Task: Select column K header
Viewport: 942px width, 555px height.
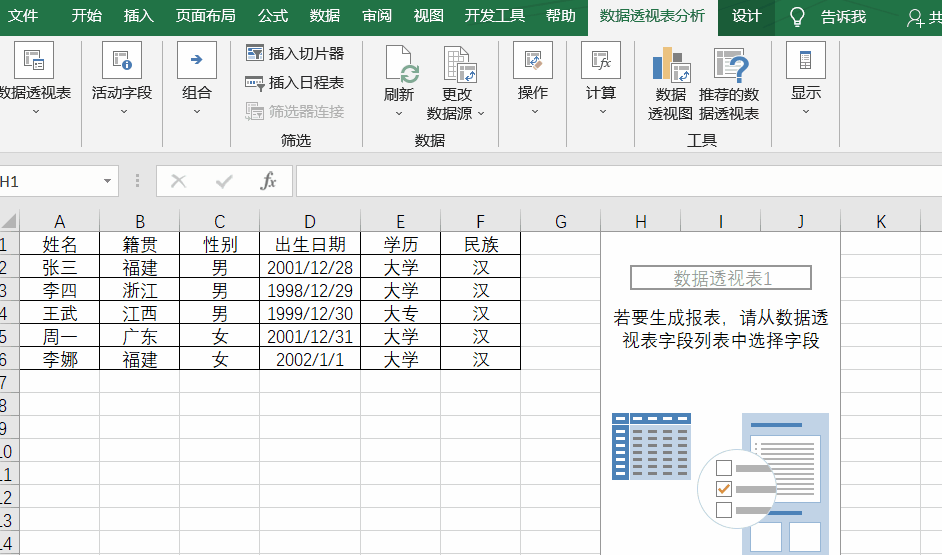Action: click(x=881, y=222)
